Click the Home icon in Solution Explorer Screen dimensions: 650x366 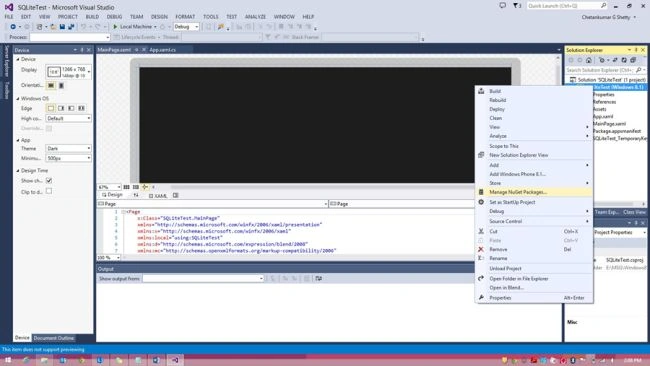click(589, 61)
